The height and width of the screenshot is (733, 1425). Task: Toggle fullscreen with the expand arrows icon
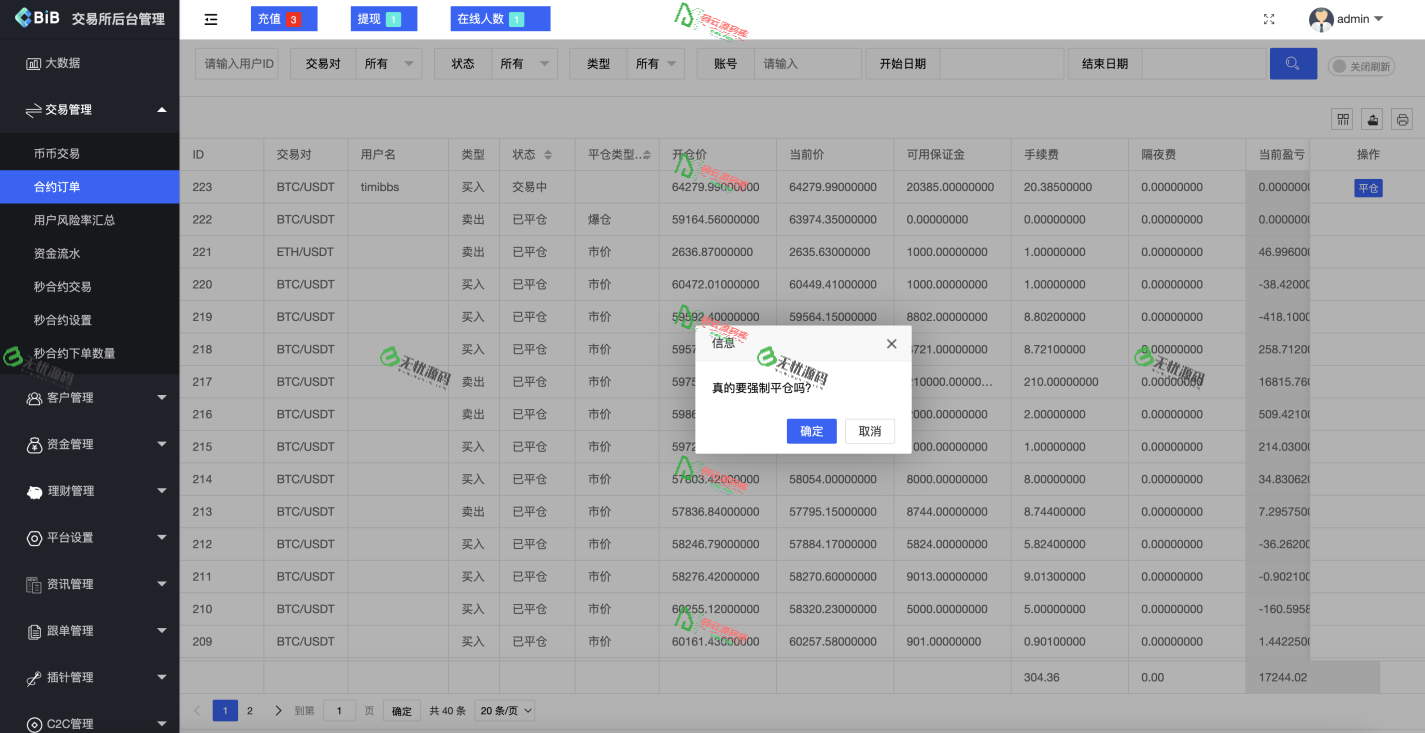tap(1268, 18)
